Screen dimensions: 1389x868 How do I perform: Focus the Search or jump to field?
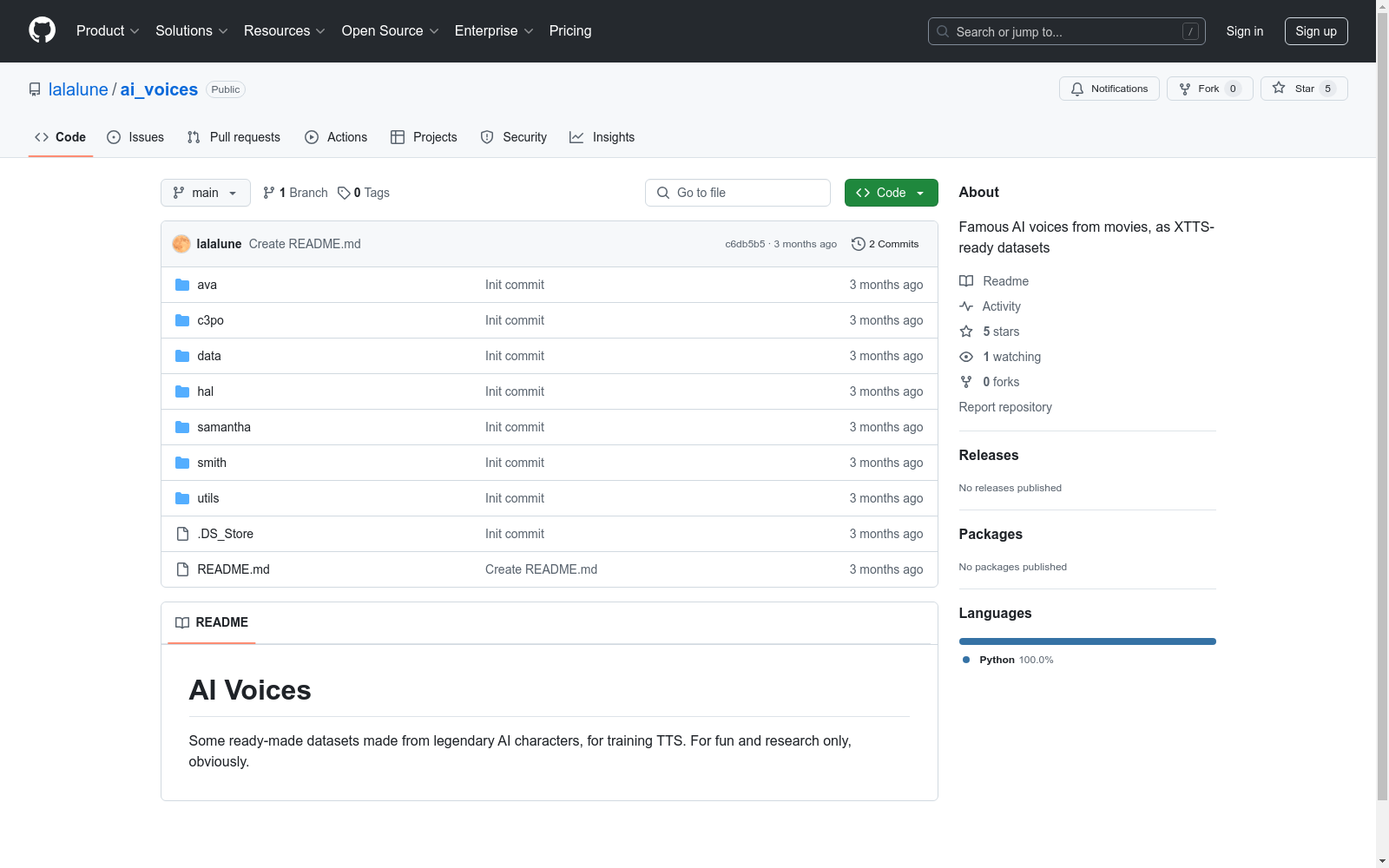click(1067, 31)
